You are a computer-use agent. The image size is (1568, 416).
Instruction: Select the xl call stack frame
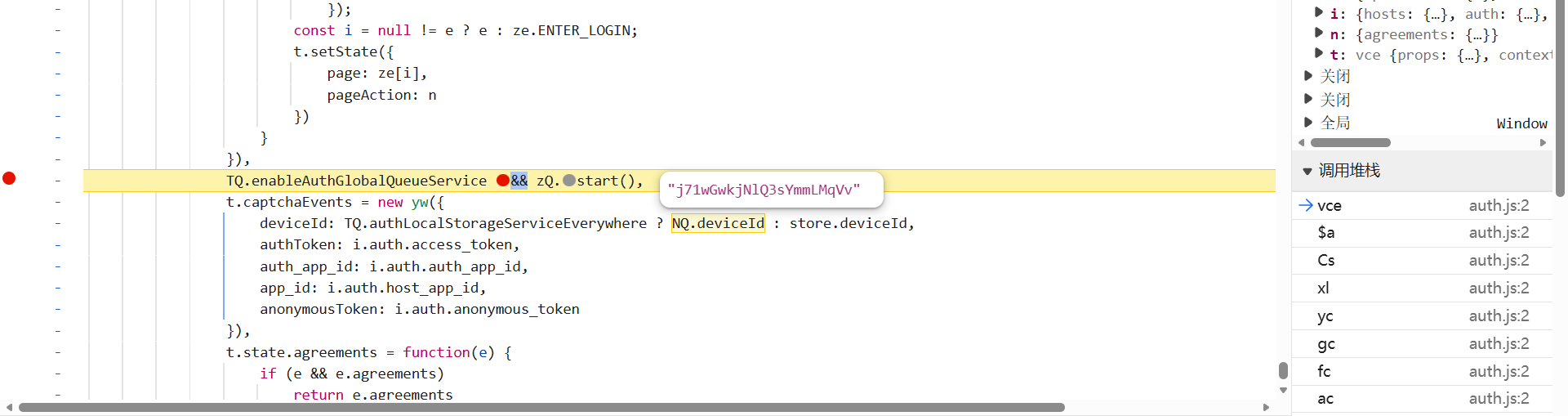coord(1421,289)
